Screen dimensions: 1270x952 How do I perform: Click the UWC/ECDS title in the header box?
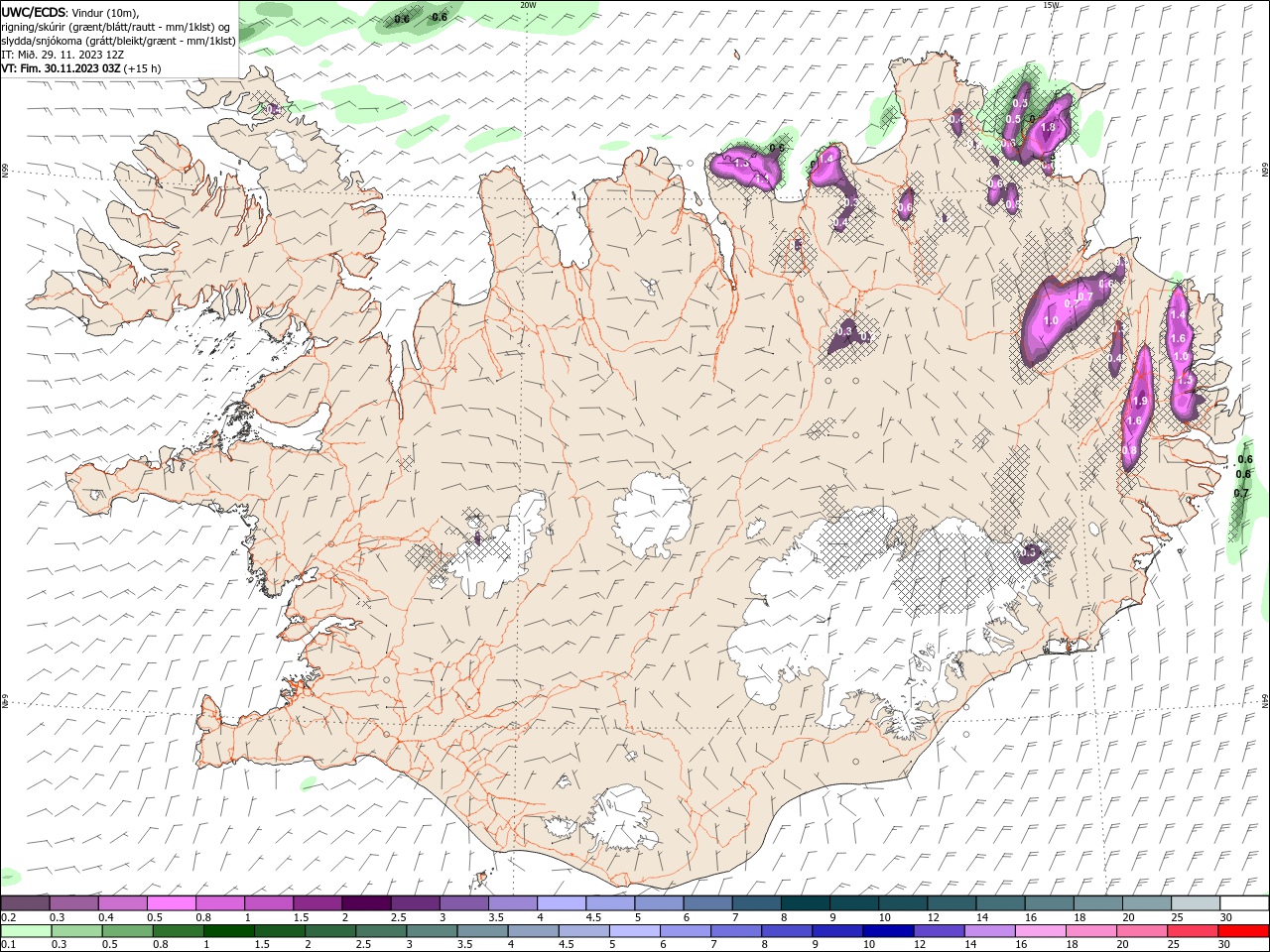[x=34, y=11]
